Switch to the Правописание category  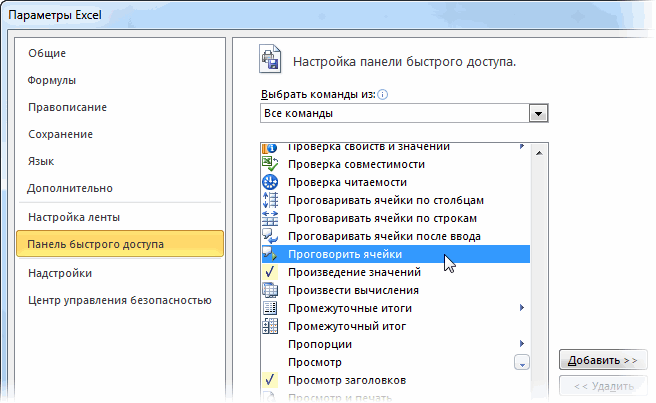pyautogui.click(x=67, y=107)
